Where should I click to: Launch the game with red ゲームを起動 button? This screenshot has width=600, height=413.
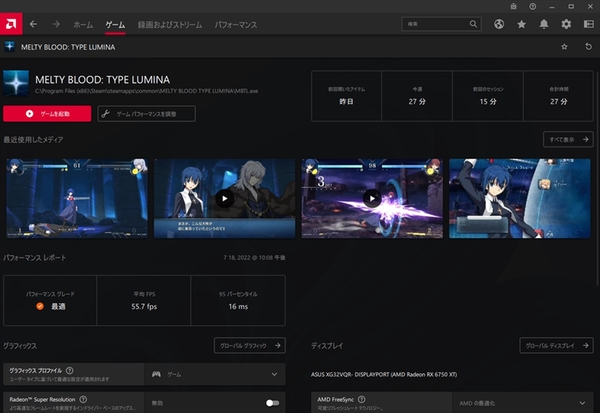pos(47,114)
